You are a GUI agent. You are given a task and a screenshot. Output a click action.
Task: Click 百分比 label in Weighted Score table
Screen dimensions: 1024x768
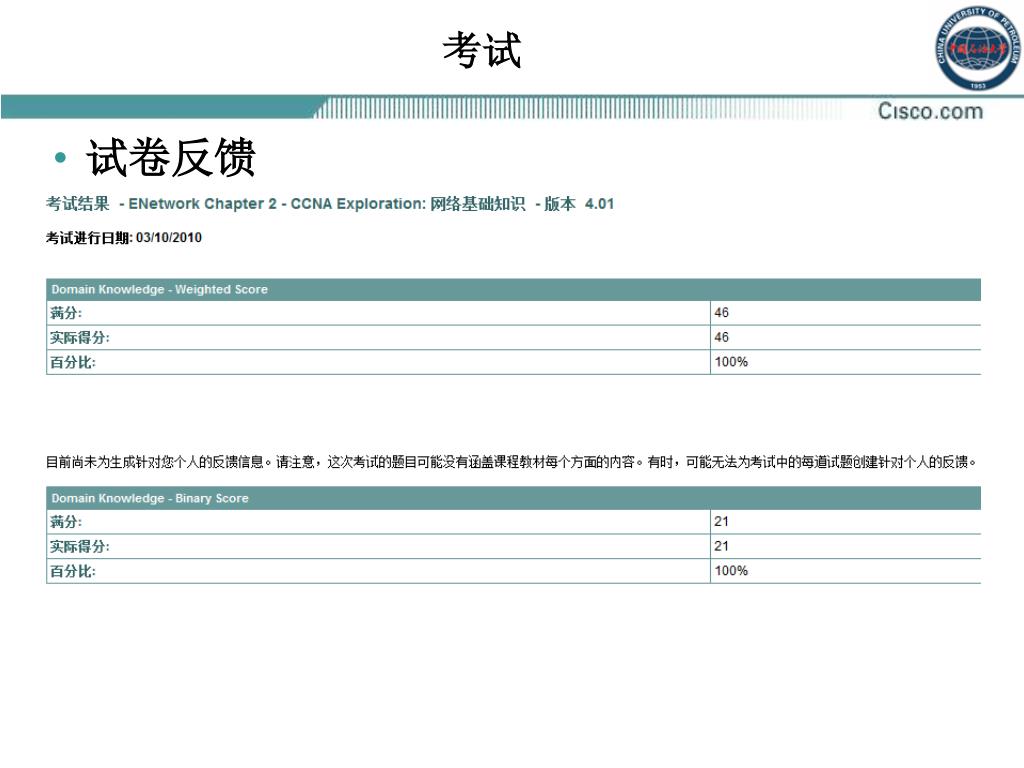coord(72,362)
